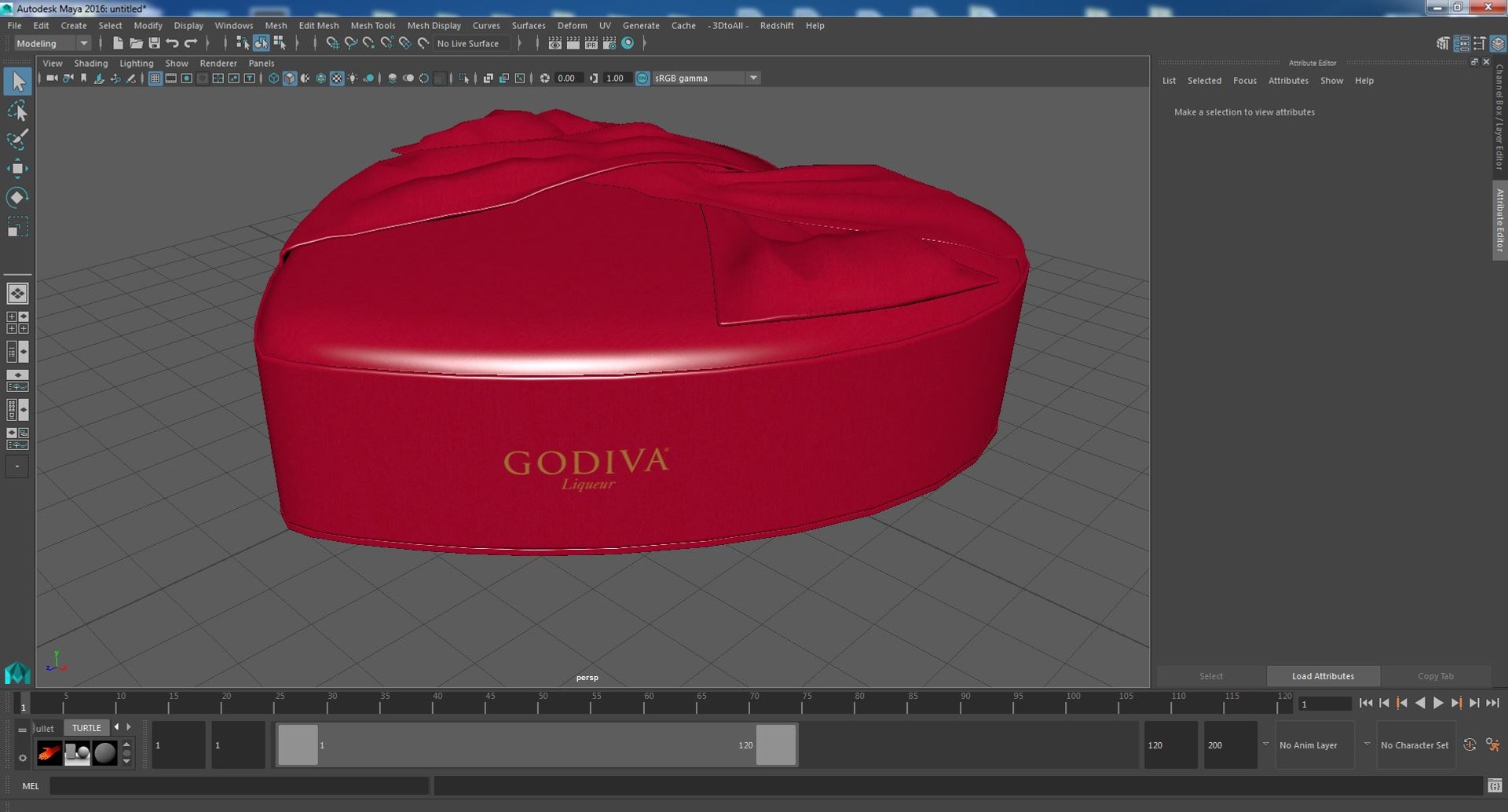Expand the layout shortcuts dropdown arrow
1508x812 pixels.
point(17,466)
